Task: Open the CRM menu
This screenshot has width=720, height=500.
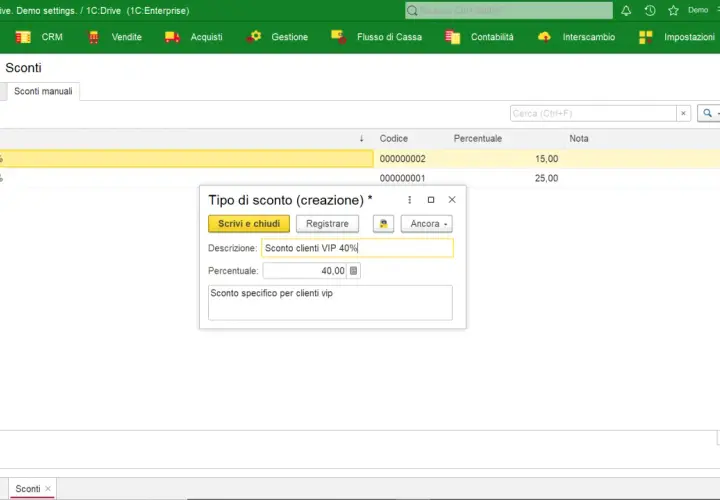Action: coord(52,37)
